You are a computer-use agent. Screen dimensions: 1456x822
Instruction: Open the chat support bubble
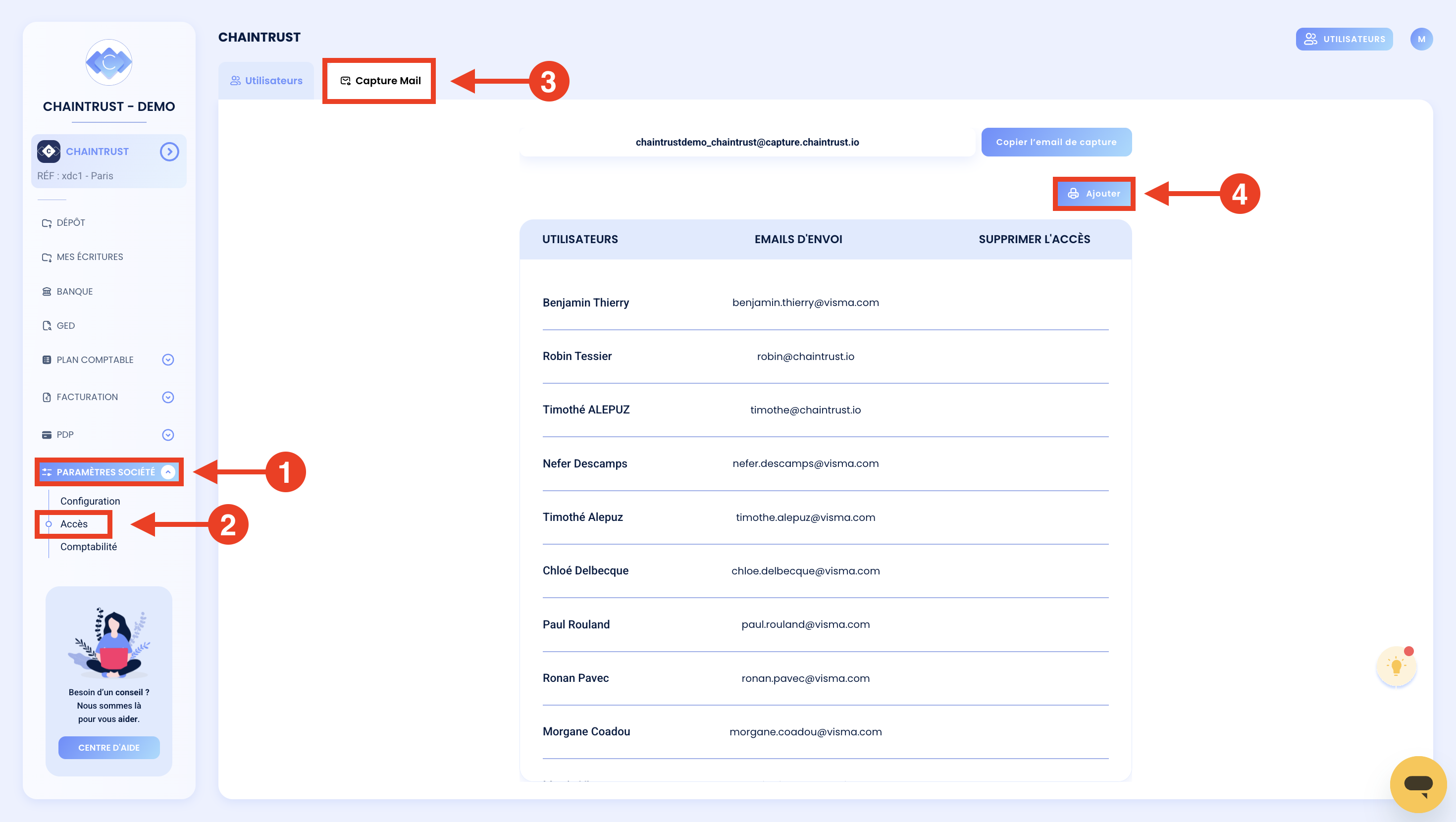pyautogui.click(x=1418, y=784)
